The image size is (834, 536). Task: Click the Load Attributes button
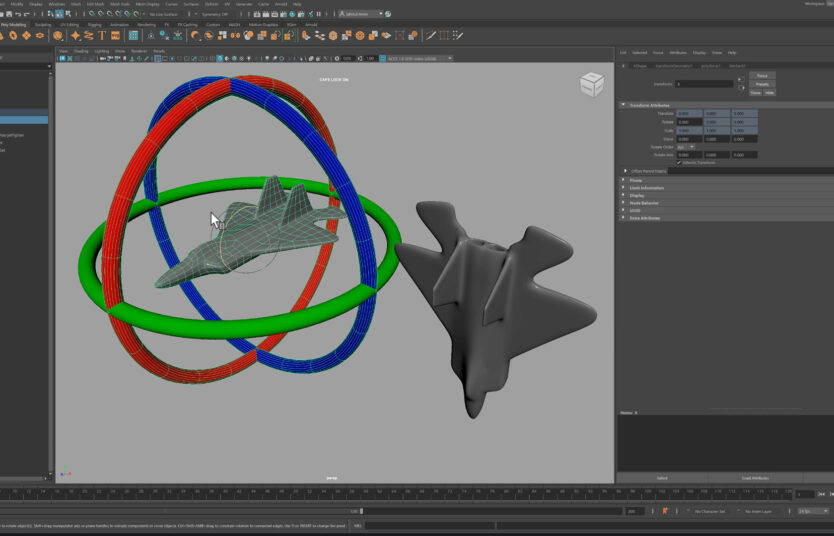(754, 478)
